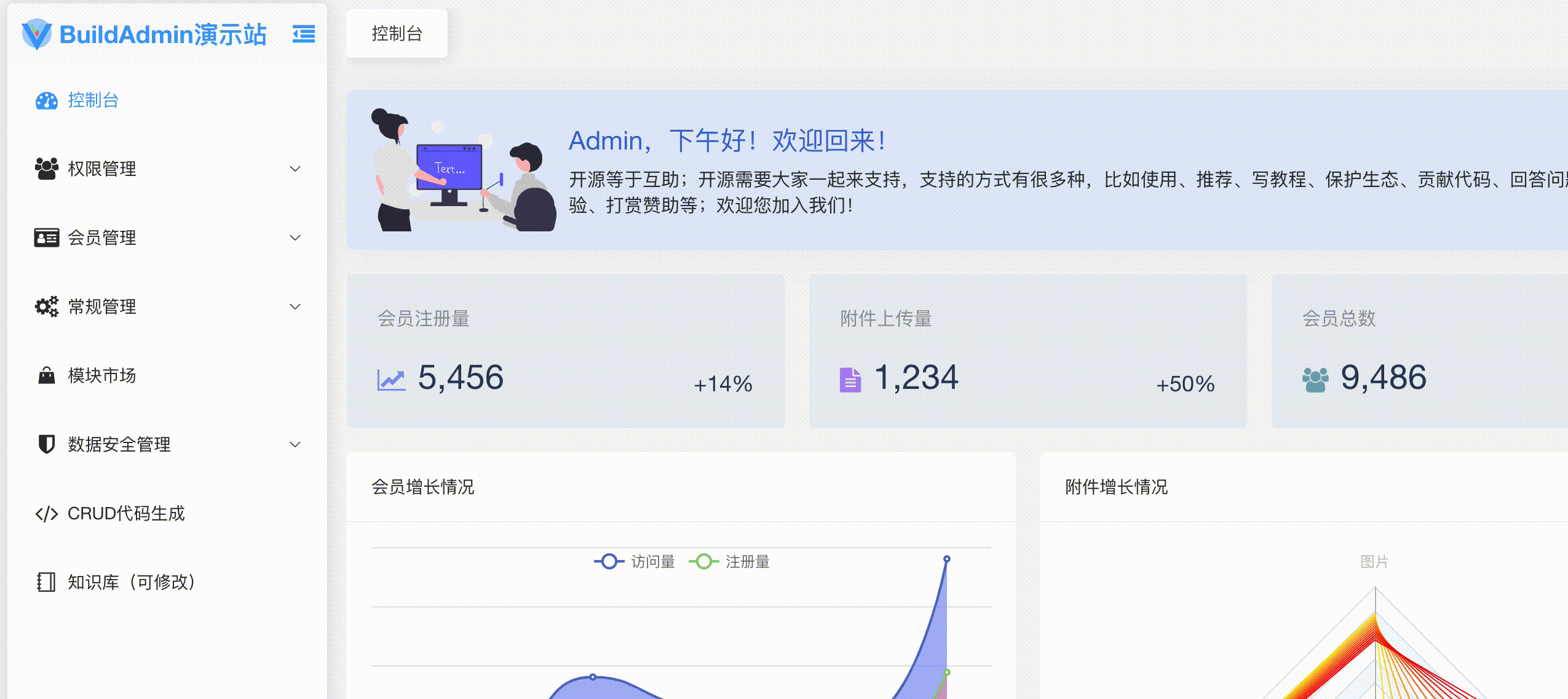Click the 权限管理 users group icon
The image size is (1568, 699).
coord(47,169)
